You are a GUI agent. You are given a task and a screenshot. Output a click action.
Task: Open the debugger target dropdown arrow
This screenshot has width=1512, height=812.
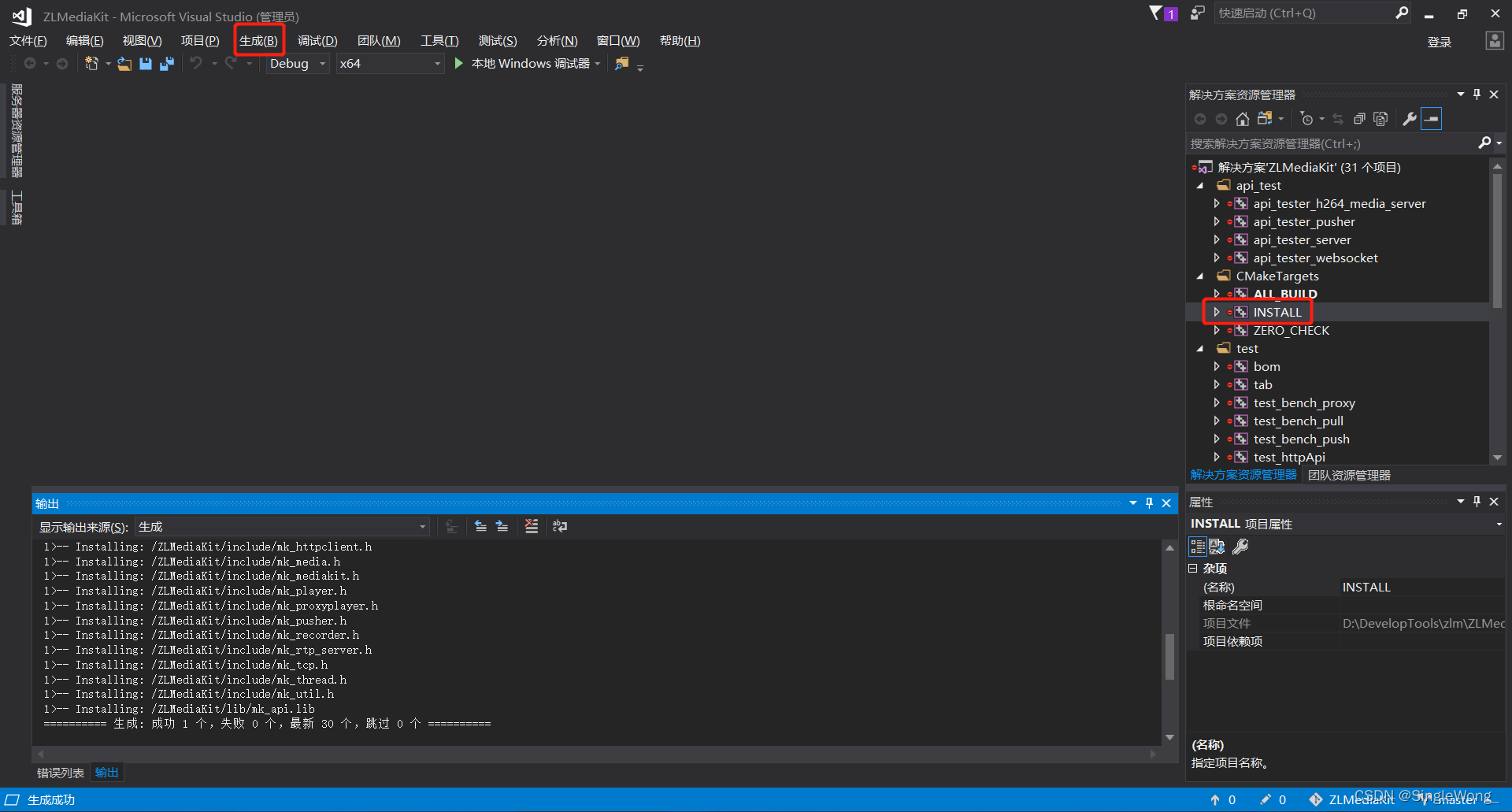click(598, 64)
